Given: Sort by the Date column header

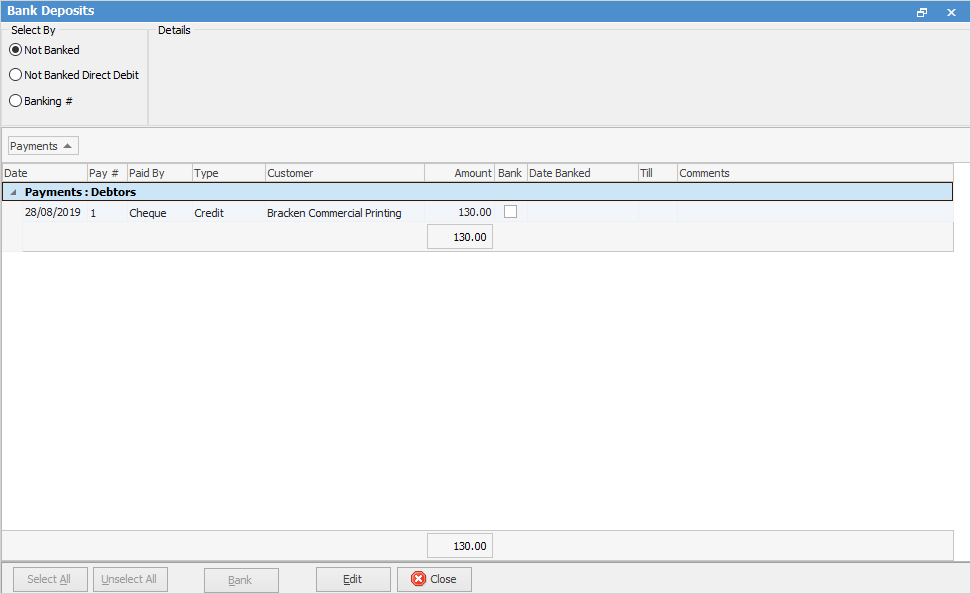Looking at the screenshot, I should click(45, 173).
